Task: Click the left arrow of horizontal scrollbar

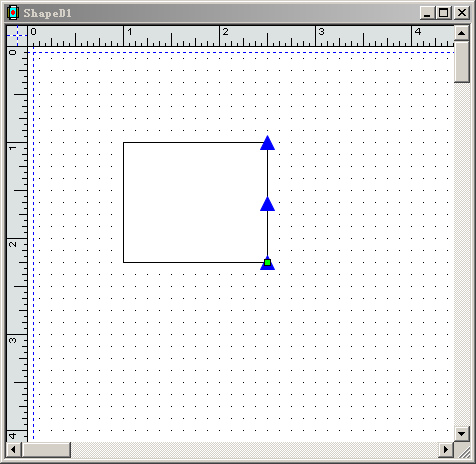Action: [13, 450]
